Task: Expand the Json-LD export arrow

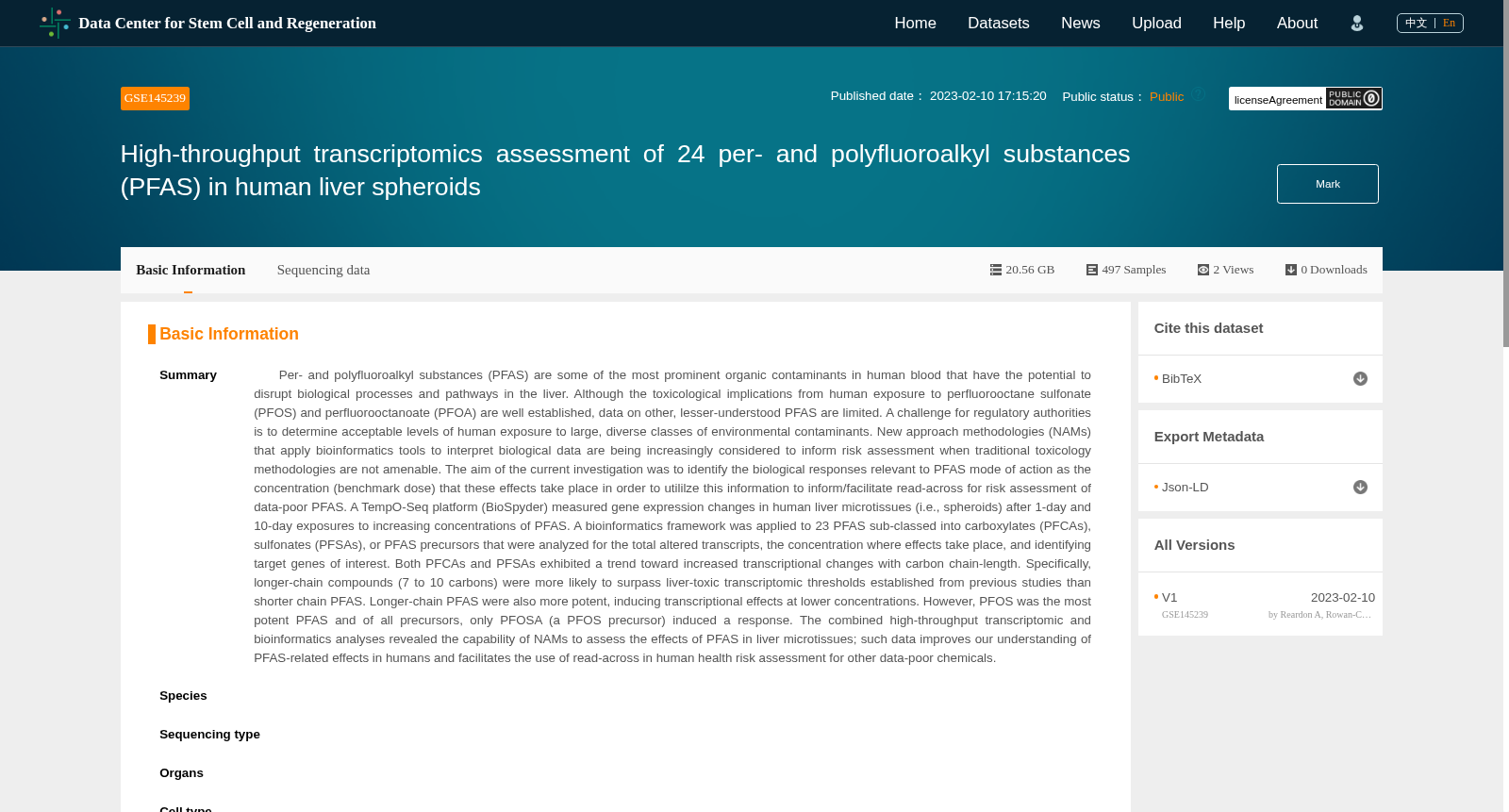Action: pos(1360,487)
